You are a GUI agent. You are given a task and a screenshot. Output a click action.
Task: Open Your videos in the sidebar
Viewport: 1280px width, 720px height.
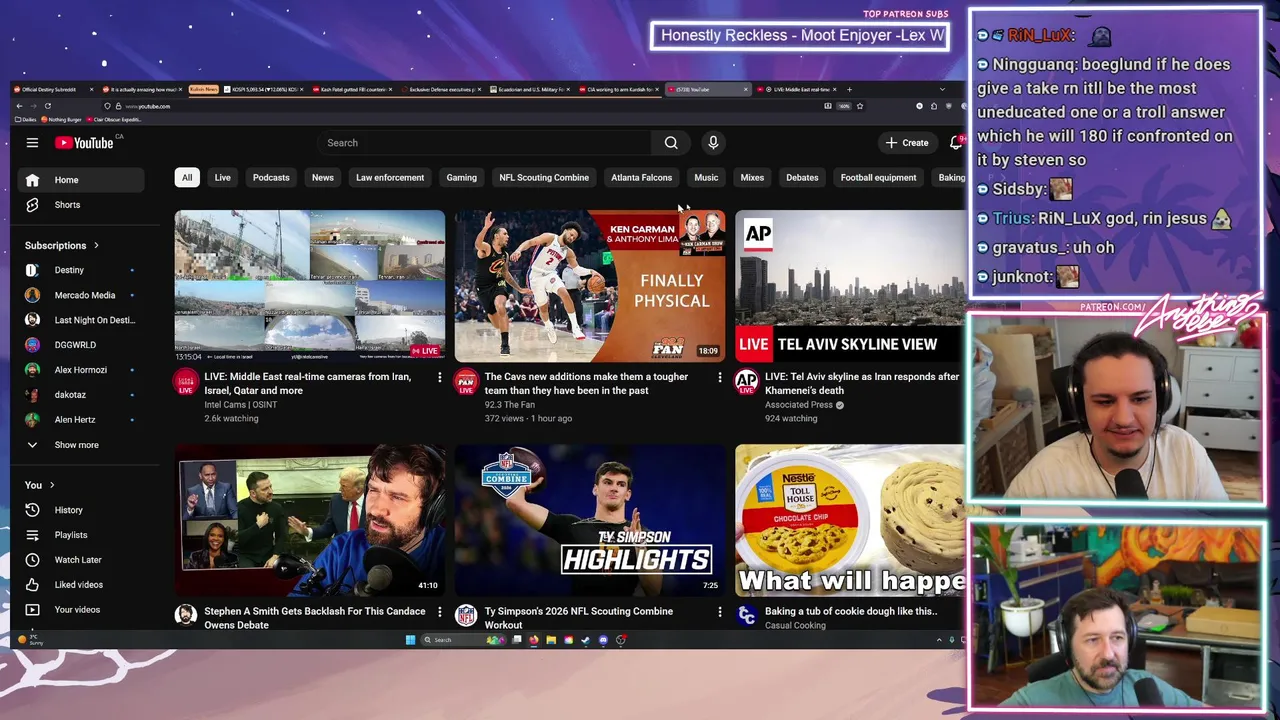(x=81, y=610)
